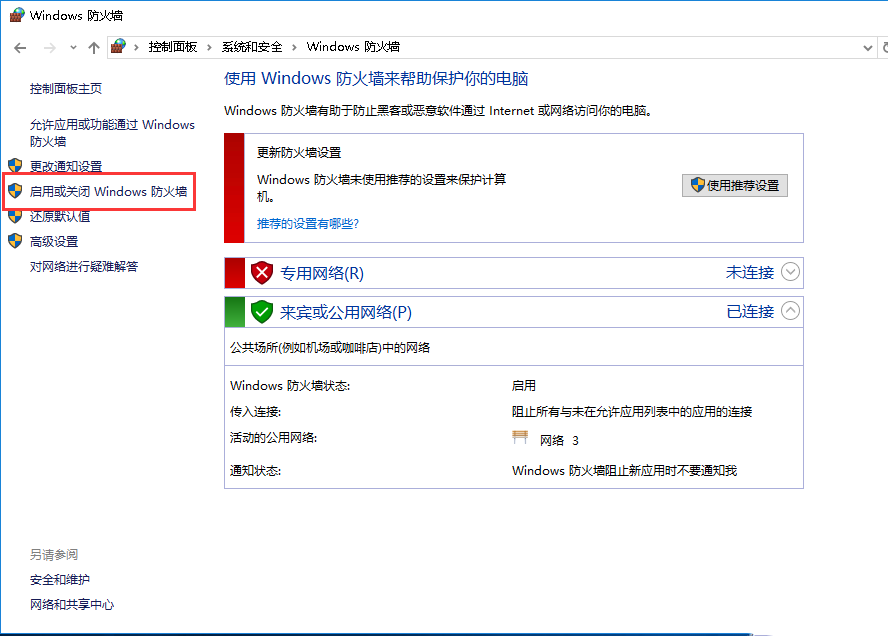The width and height of the screenshot is (888, 636).
Task: Open 允许应用或功能通过 Windows 防火墙
Action: coord(112,133)
